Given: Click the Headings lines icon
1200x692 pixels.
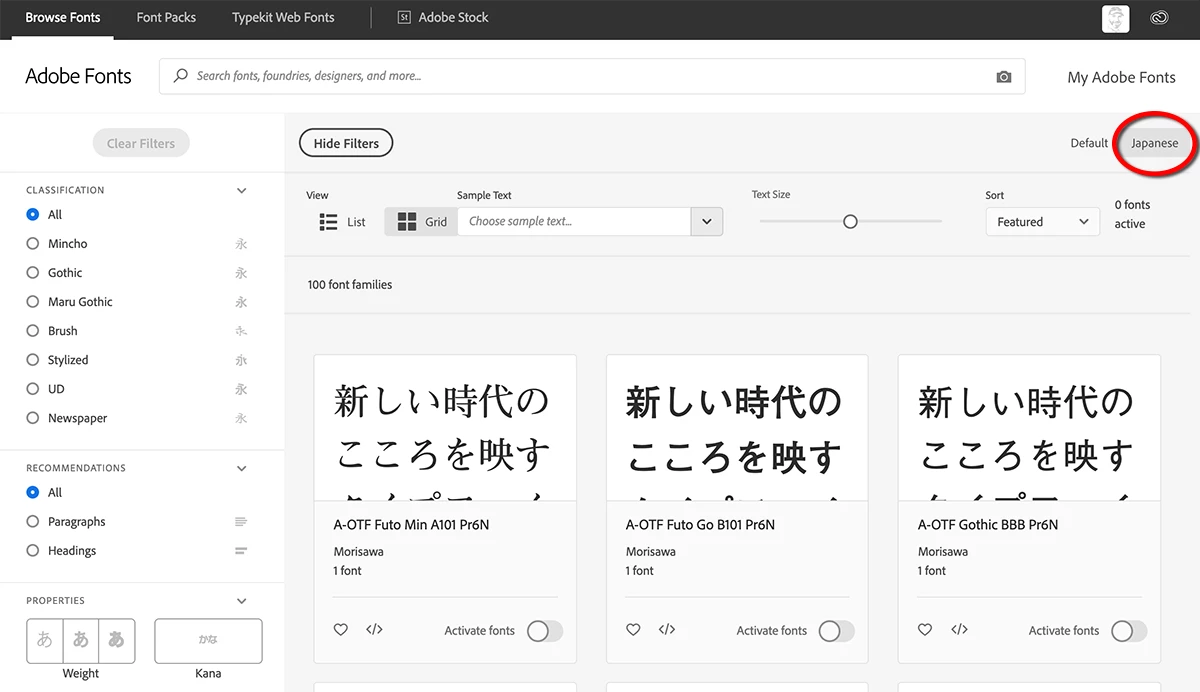Looking at the screenshot, I should point(240,551).
